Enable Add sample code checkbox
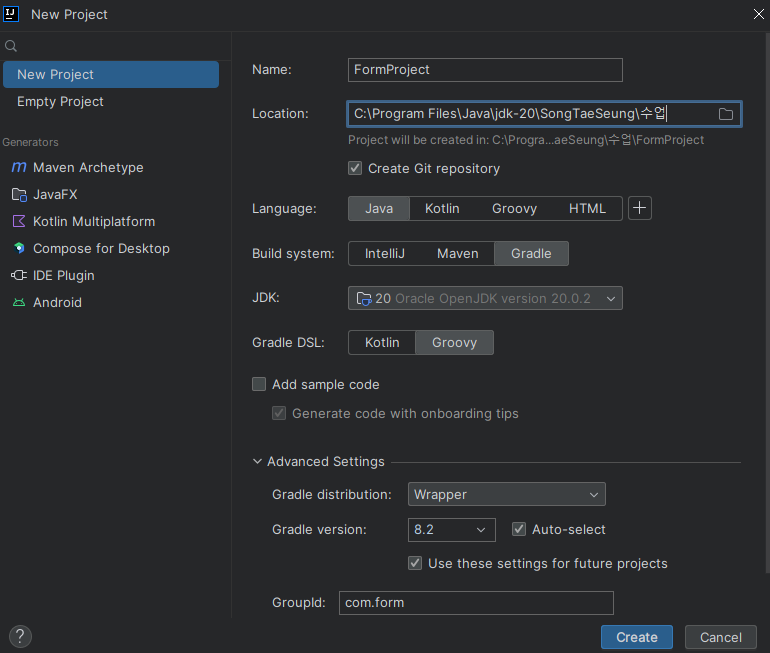Image resolution: width=770 pixels, height=653 pixels. [259, 384]
